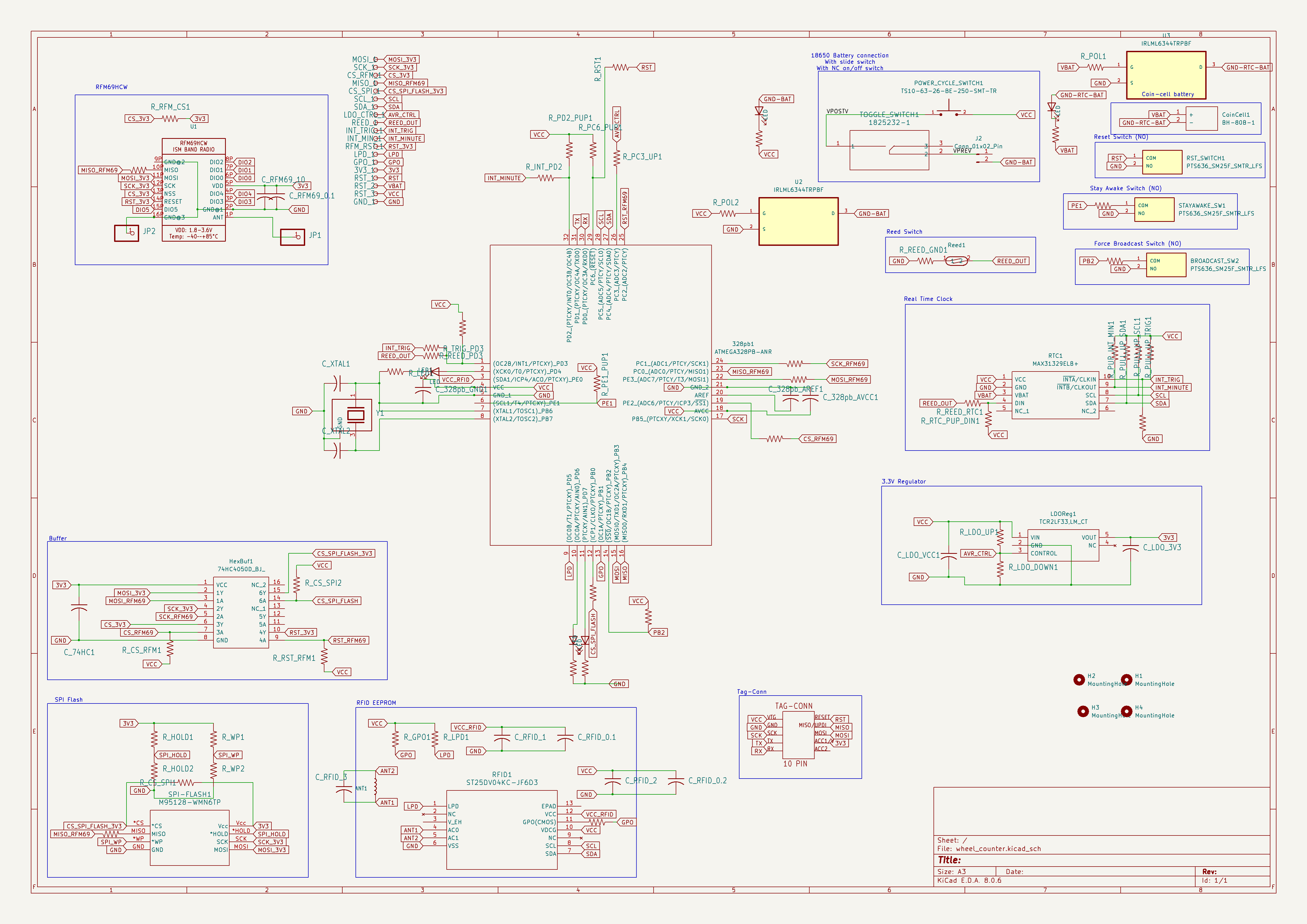Screen dimensions: 1307x924
Task: Click the RFID EEPROM section title
Action: pos(376,703)
